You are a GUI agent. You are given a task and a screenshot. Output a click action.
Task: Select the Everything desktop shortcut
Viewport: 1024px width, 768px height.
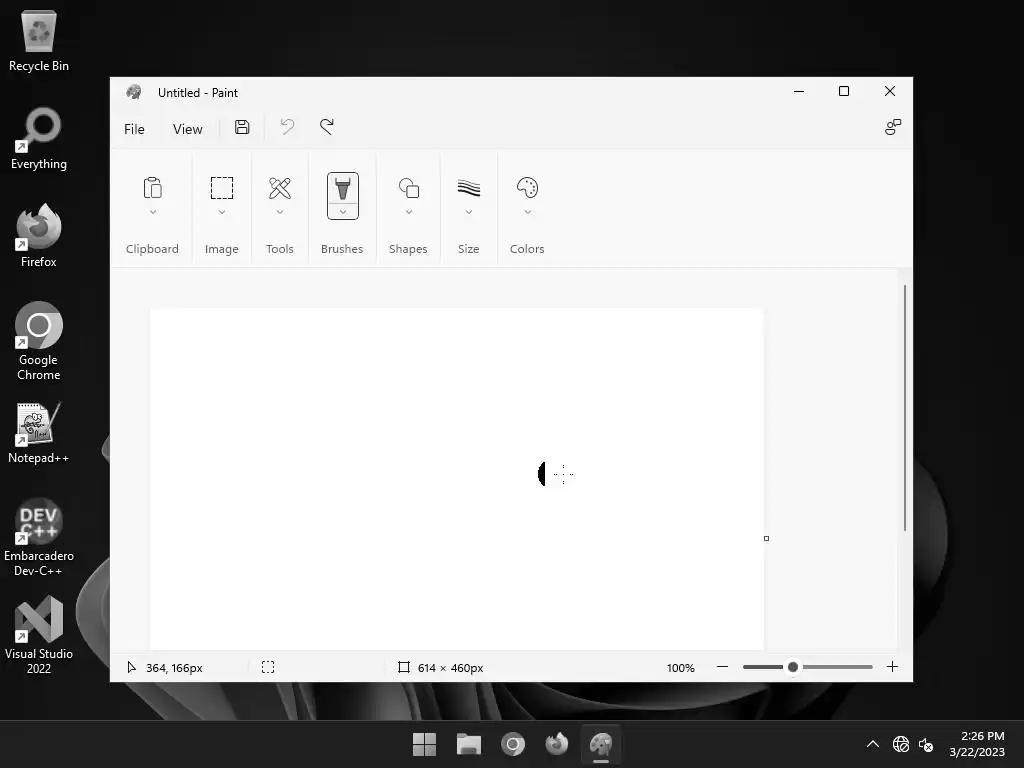pyautogui.click(x=39, y=138)
